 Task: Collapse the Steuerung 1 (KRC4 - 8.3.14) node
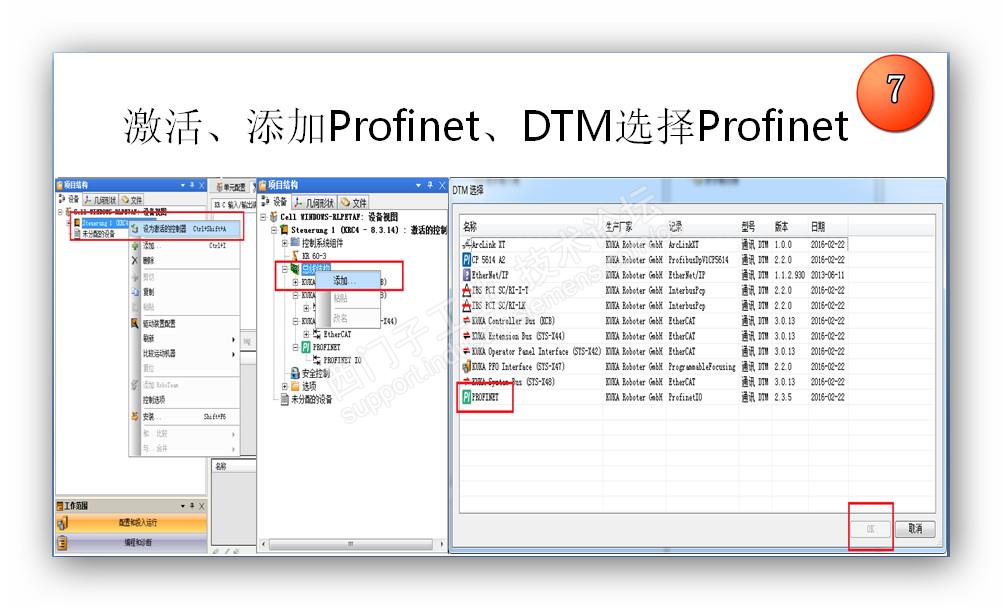[x=274, y=229]
